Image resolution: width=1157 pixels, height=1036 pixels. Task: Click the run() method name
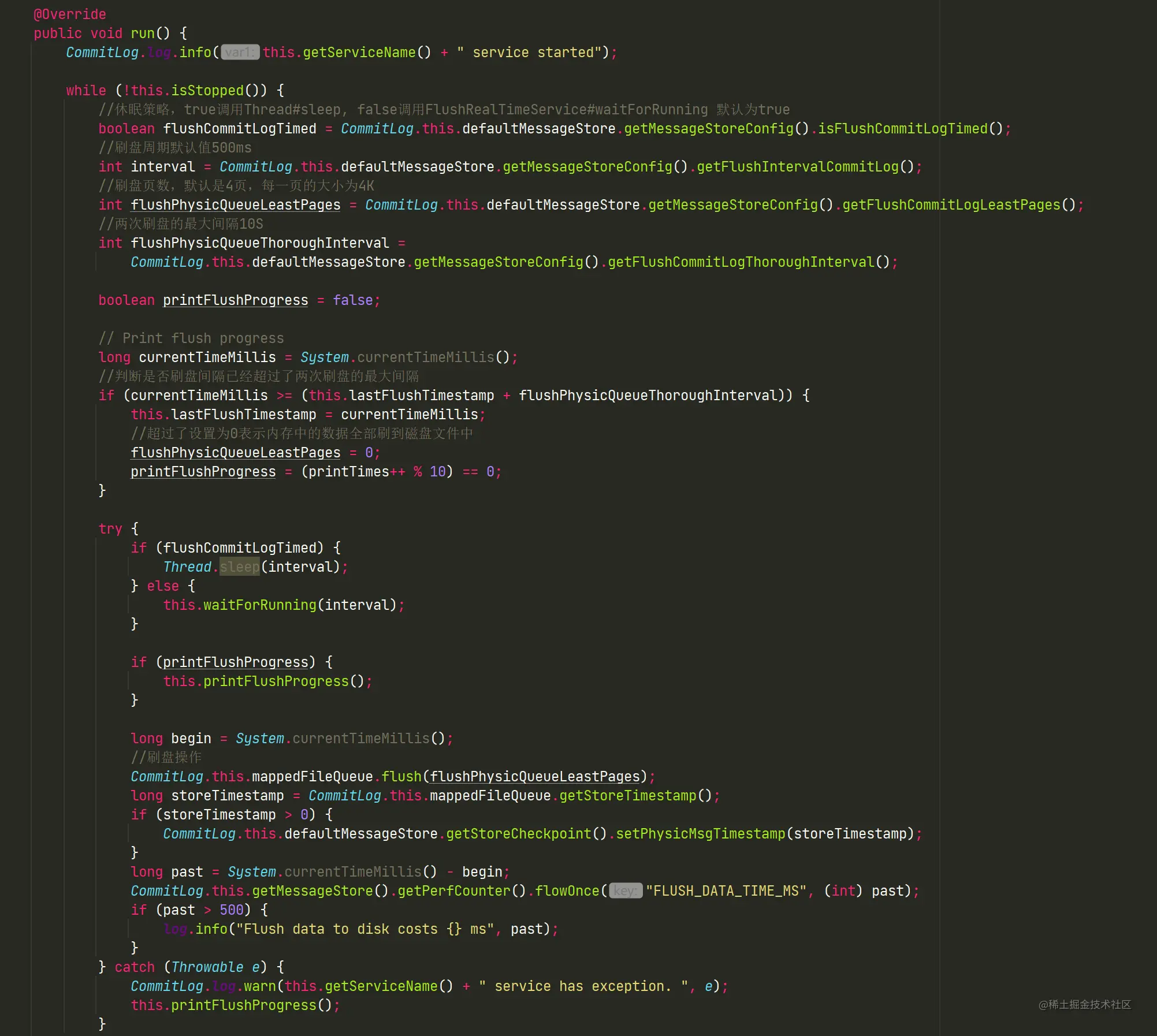tap(150, 33)
